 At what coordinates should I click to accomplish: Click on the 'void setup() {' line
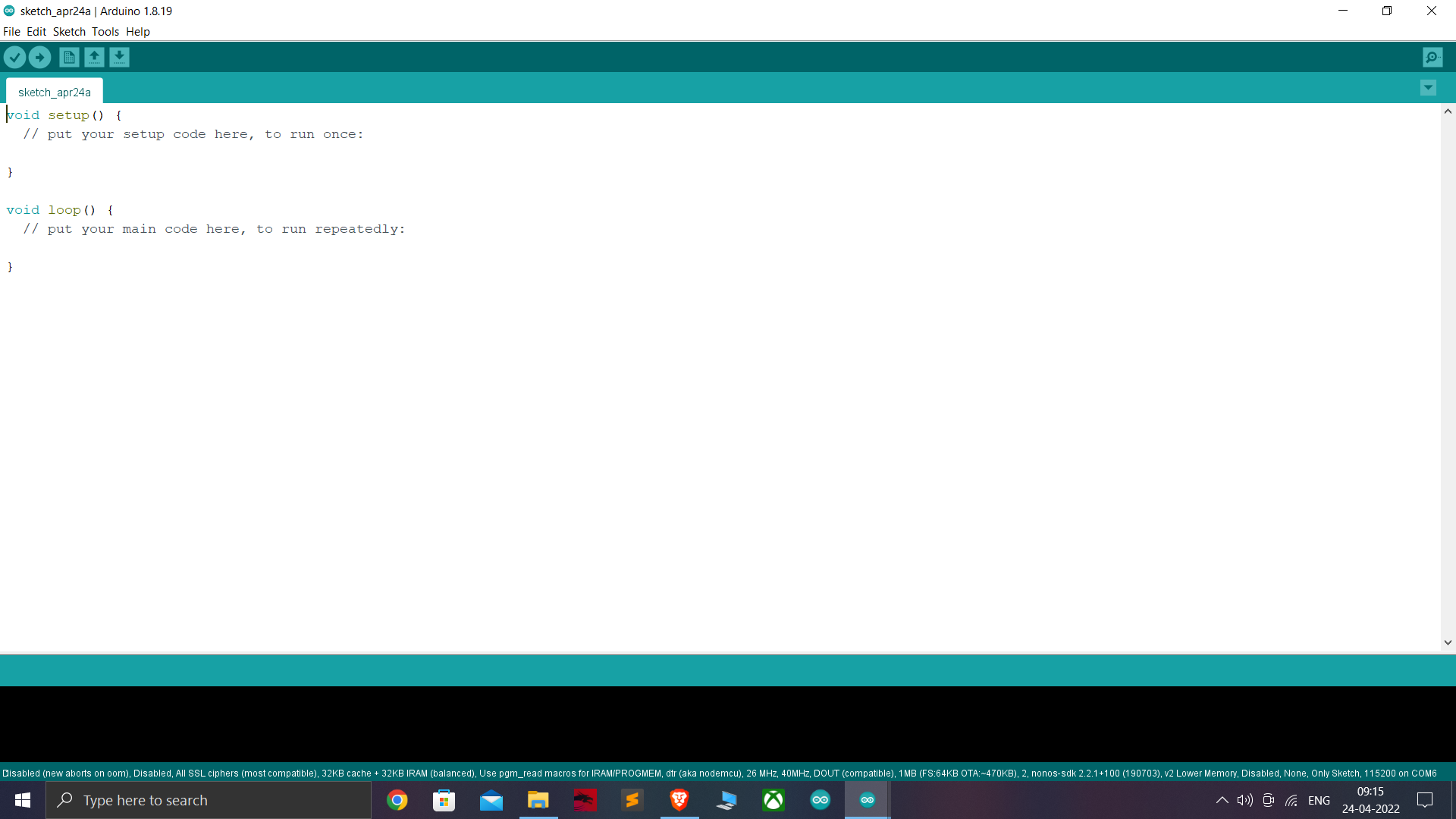tap(64, 115)
